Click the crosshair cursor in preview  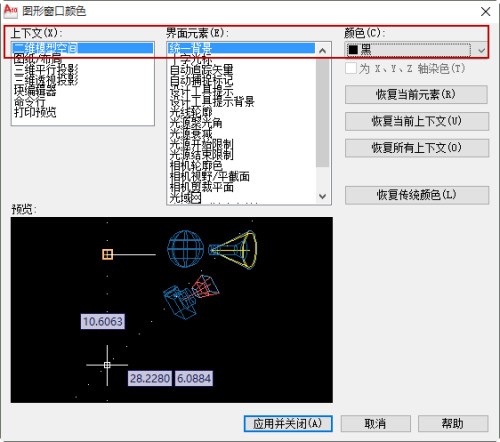(107, 365)
